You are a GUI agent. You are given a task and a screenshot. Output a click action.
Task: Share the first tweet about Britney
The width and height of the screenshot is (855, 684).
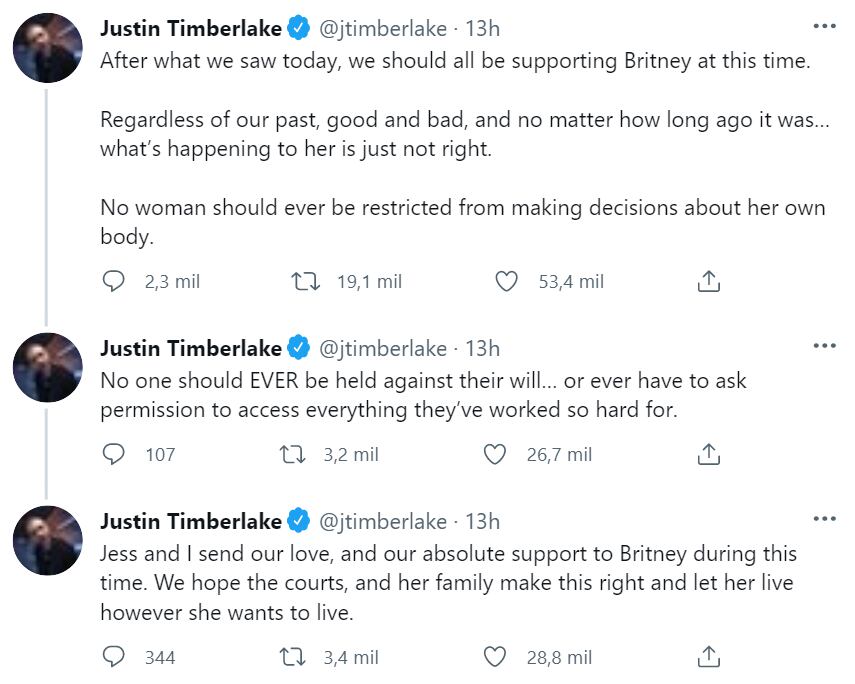coord(708,282)
